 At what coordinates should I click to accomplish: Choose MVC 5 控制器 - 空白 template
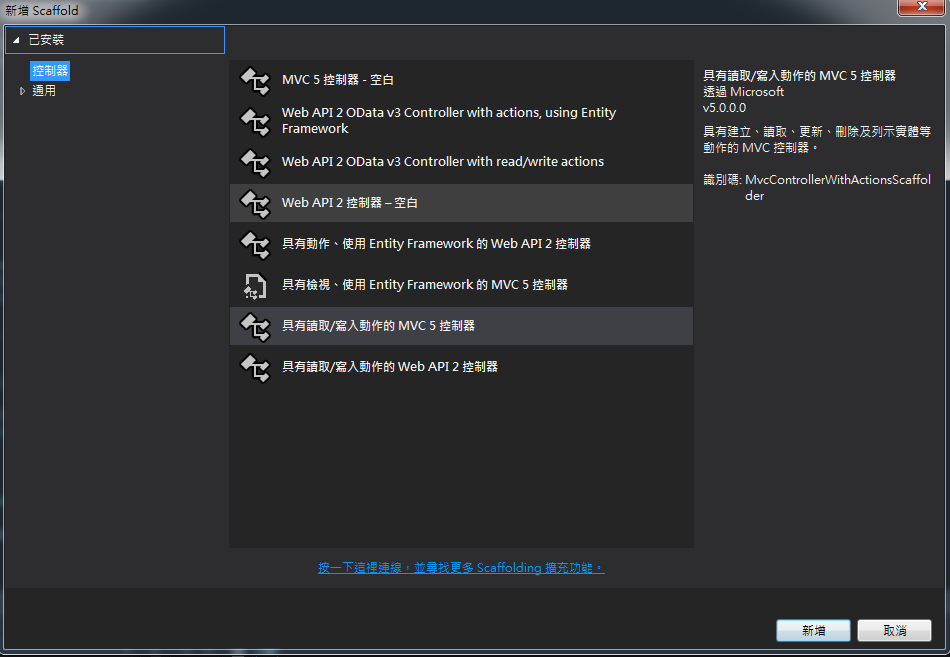click(461, 81)
